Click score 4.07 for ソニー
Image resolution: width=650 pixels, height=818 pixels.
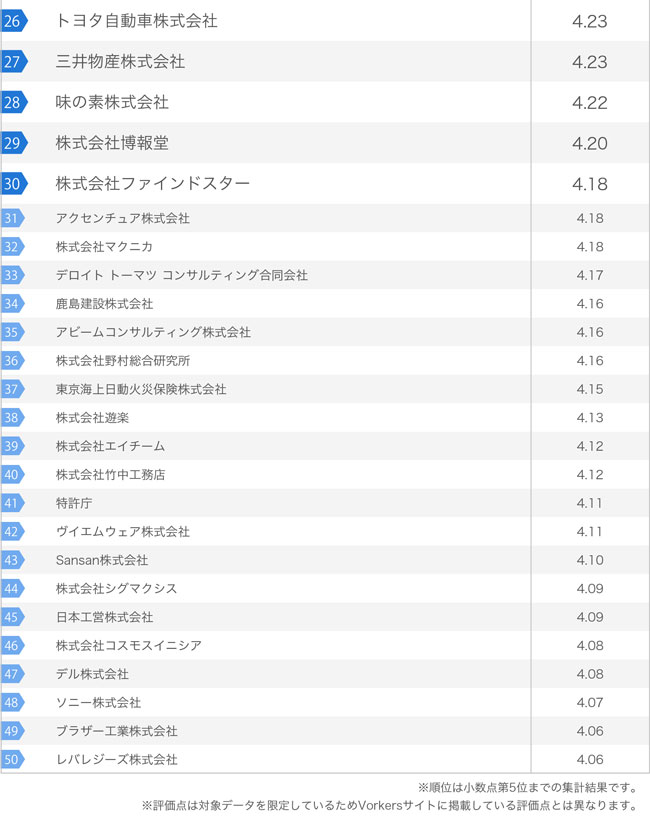pyautogui.click(x=590, y=703)
